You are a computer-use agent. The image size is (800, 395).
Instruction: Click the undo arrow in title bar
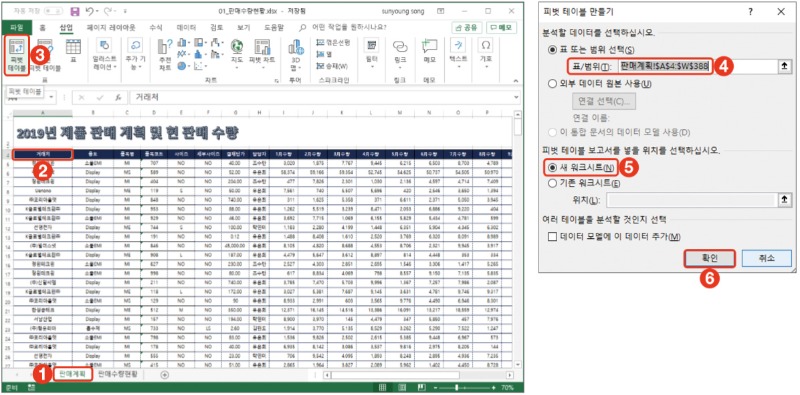click(90, 11)
